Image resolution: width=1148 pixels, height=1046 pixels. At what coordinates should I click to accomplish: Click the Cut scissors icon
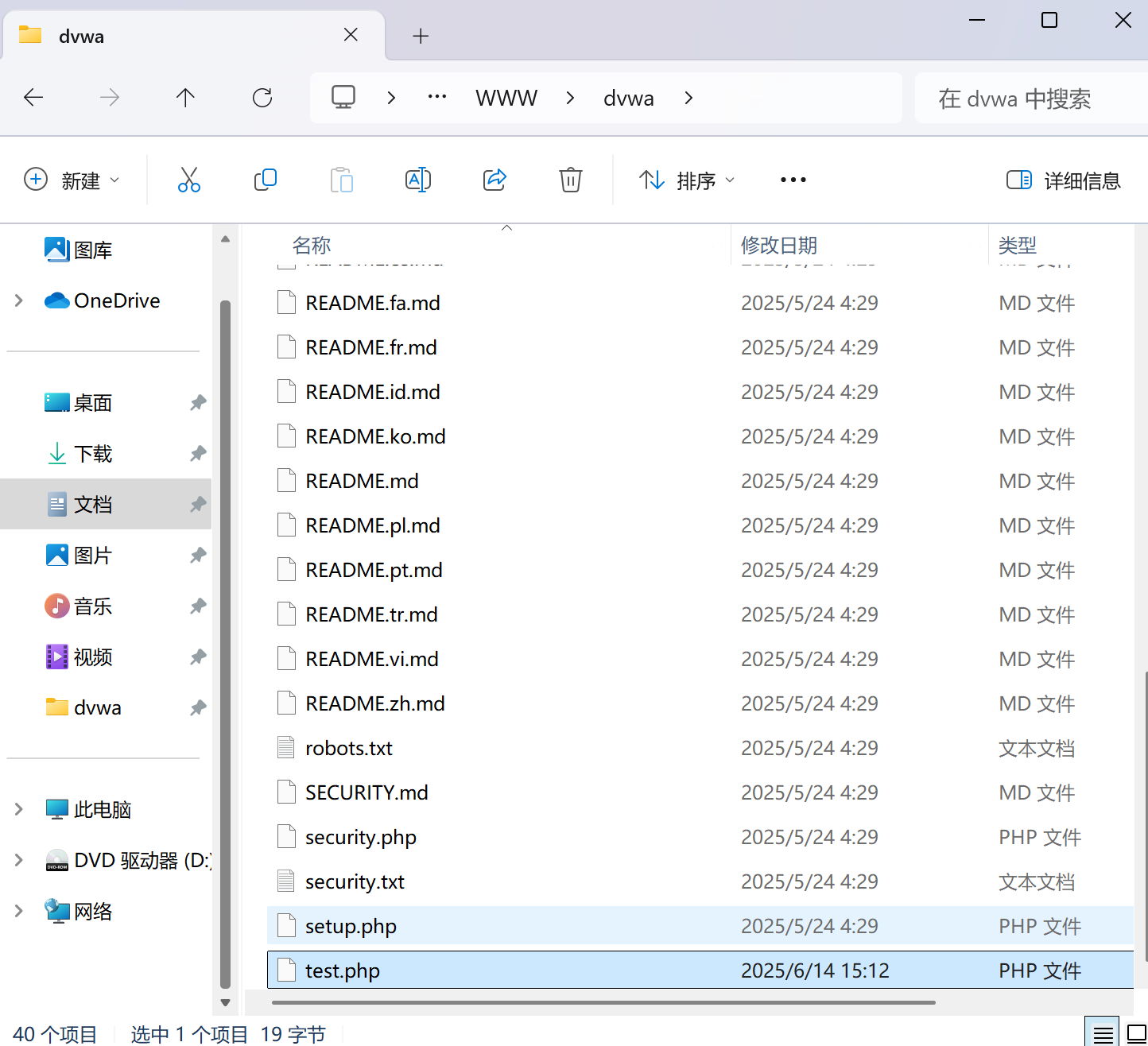coord(189,180)
